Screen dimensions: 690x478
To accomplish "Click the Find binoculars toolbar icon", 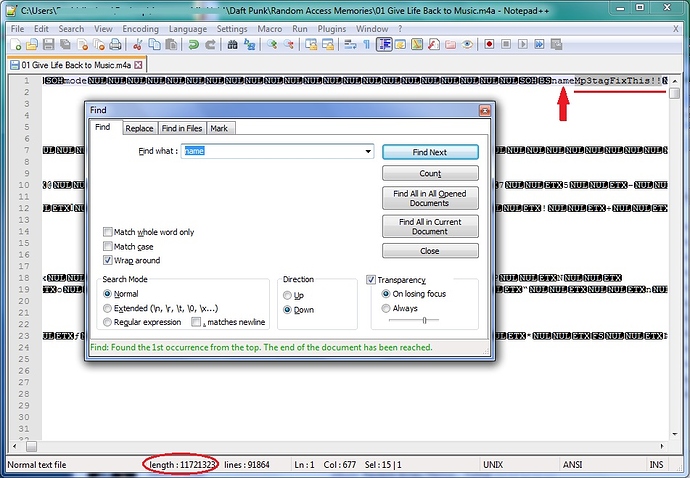I will click(232, 44).
